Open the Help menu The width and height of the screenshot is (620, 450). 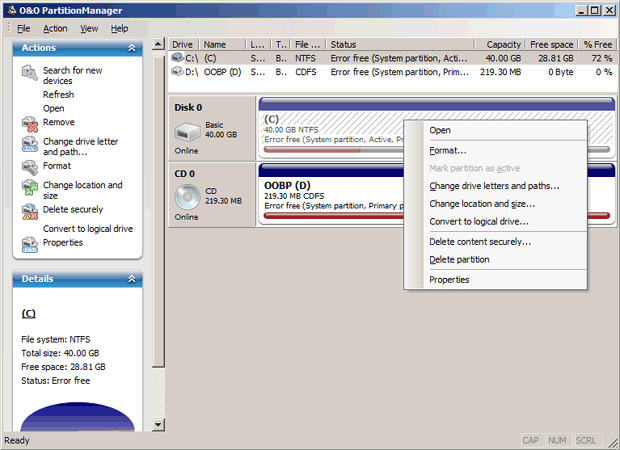point(119,28)
